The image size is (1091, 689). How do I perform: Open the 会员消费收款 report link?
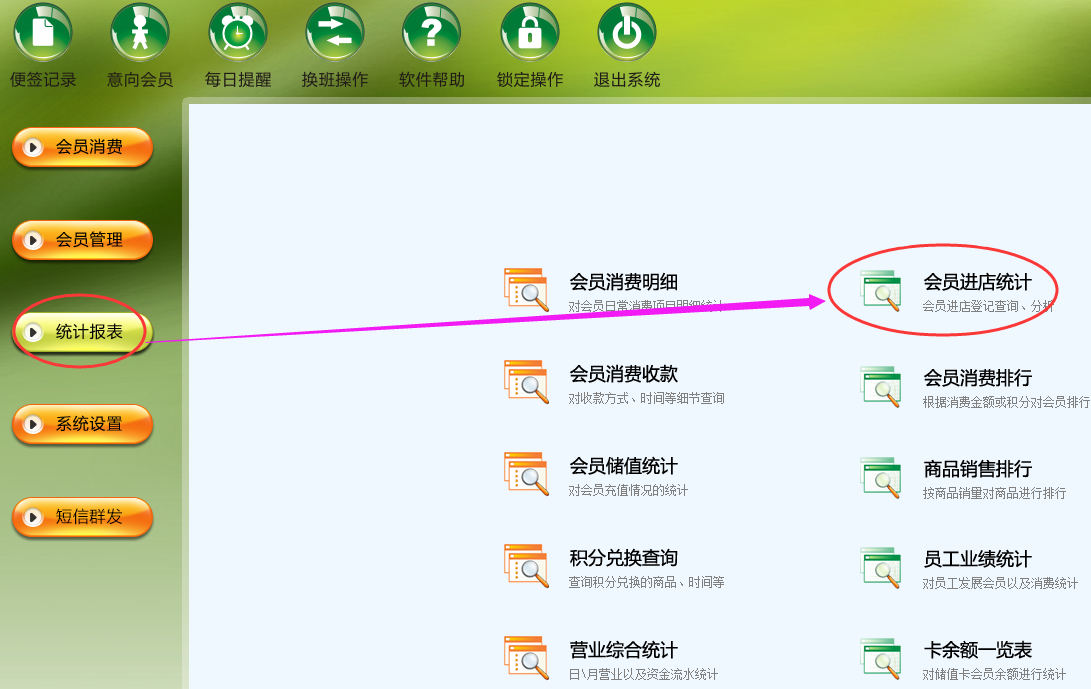pos(623,374)
